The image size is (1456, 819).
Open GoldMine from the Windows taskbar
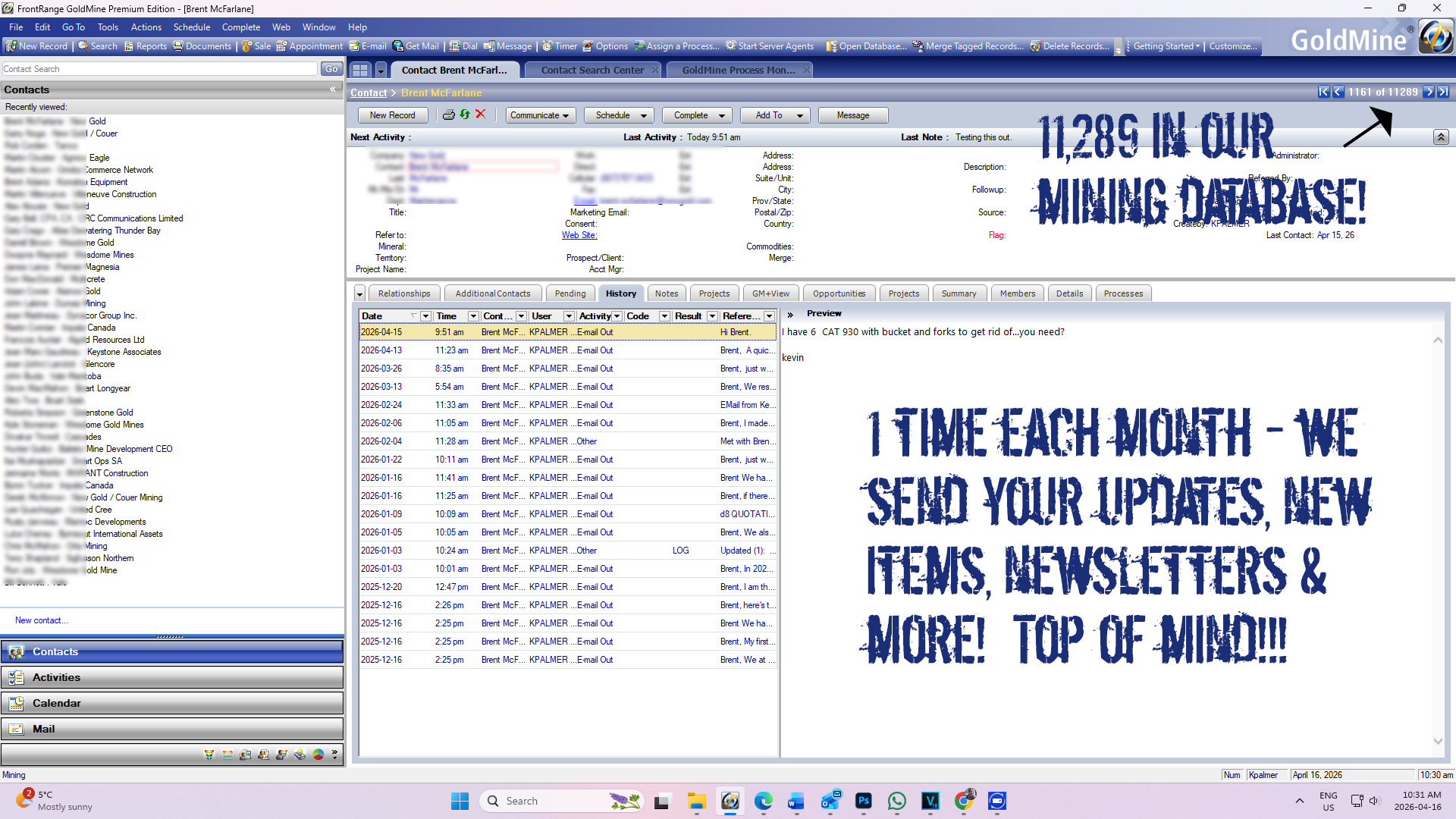point(730,801)
